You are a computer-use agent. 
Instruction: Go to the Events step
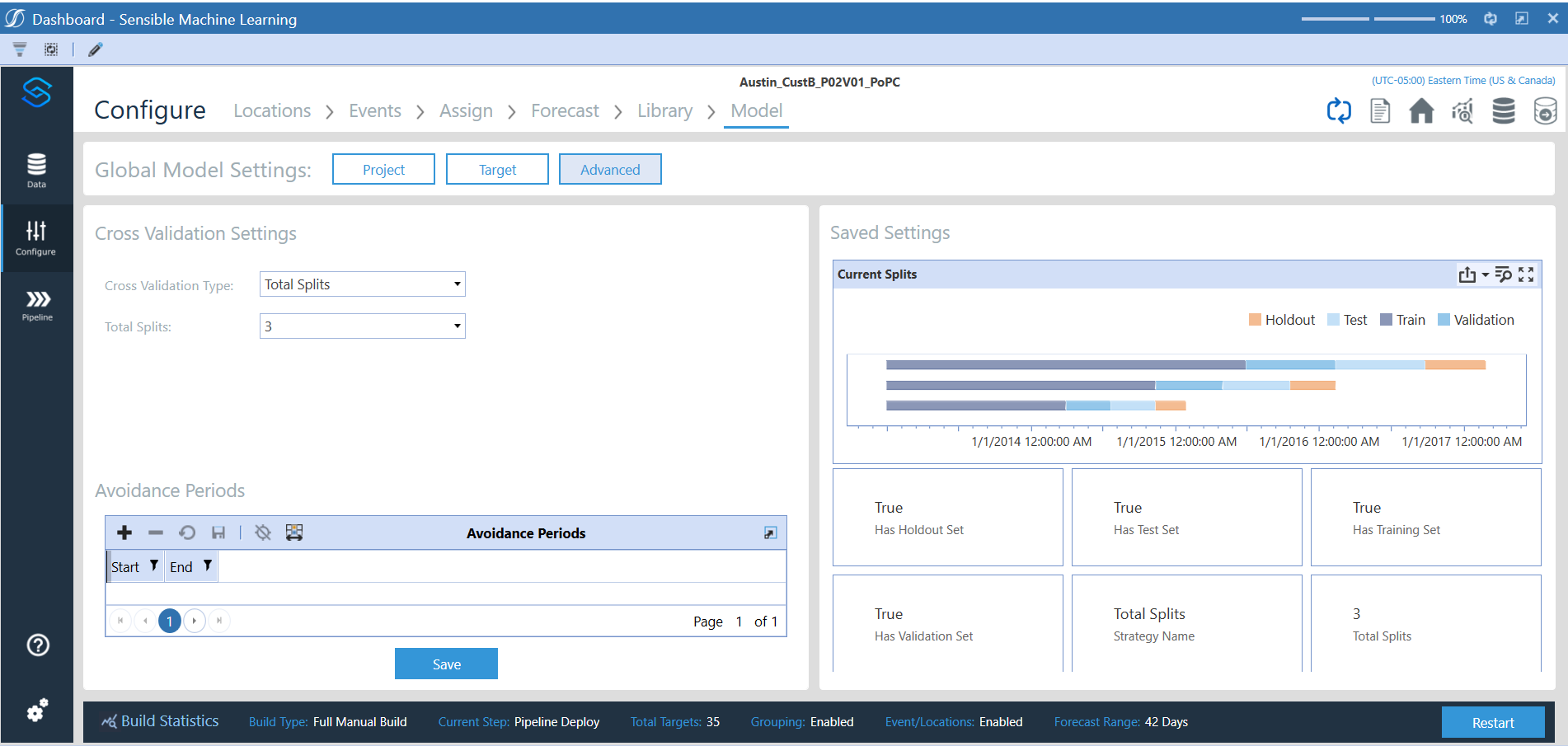pyautogui.click(x=375, y=110)
